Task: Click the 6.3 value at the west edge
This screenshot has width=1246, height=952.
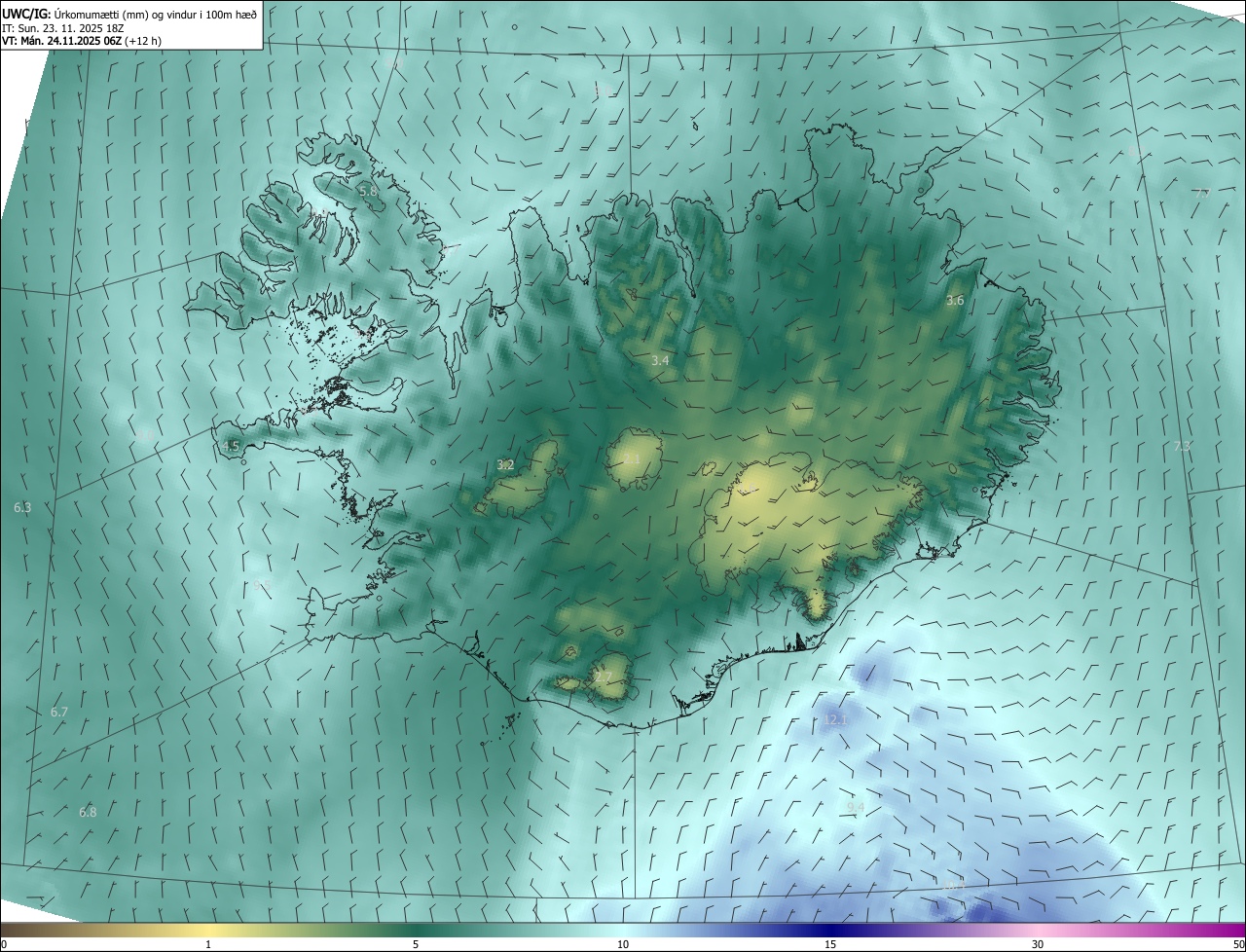Action: pos(22,507)
